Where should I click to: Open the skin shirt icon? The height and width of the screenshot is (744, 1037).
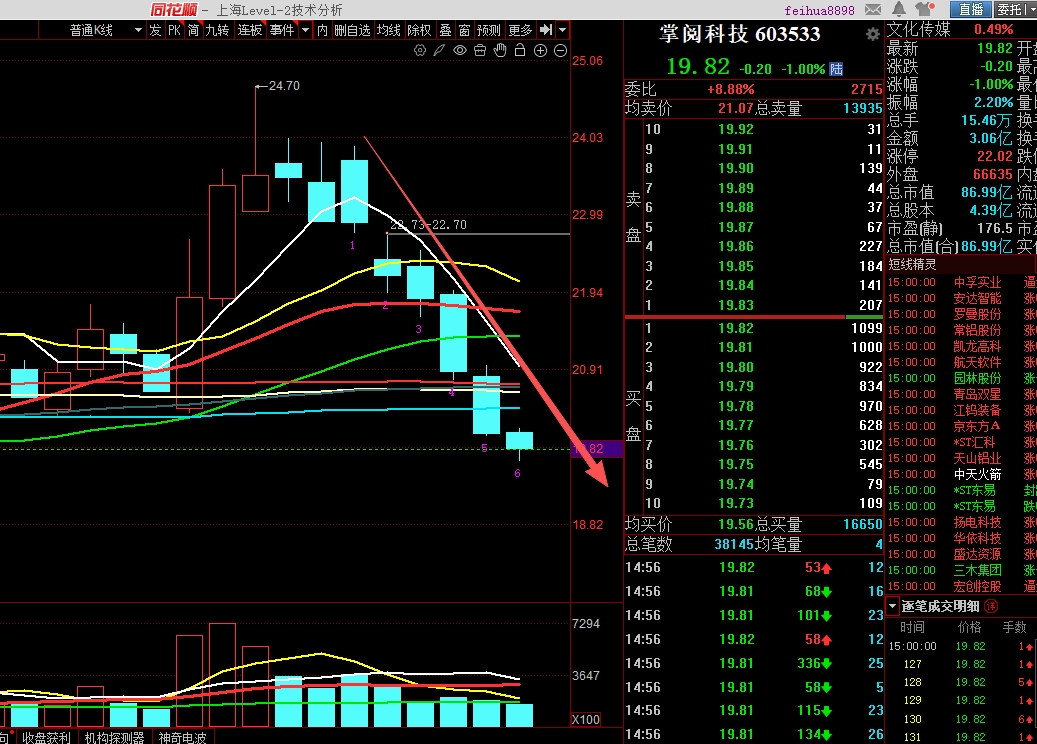pyautogui.click(x=924, y=9)
